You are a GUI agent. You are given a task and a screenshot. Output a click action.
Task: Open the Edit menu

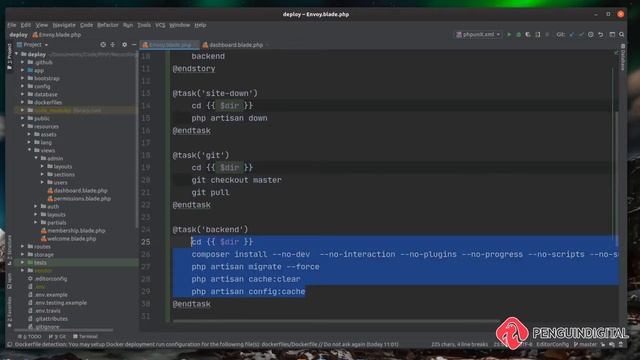tap(26, 25)
